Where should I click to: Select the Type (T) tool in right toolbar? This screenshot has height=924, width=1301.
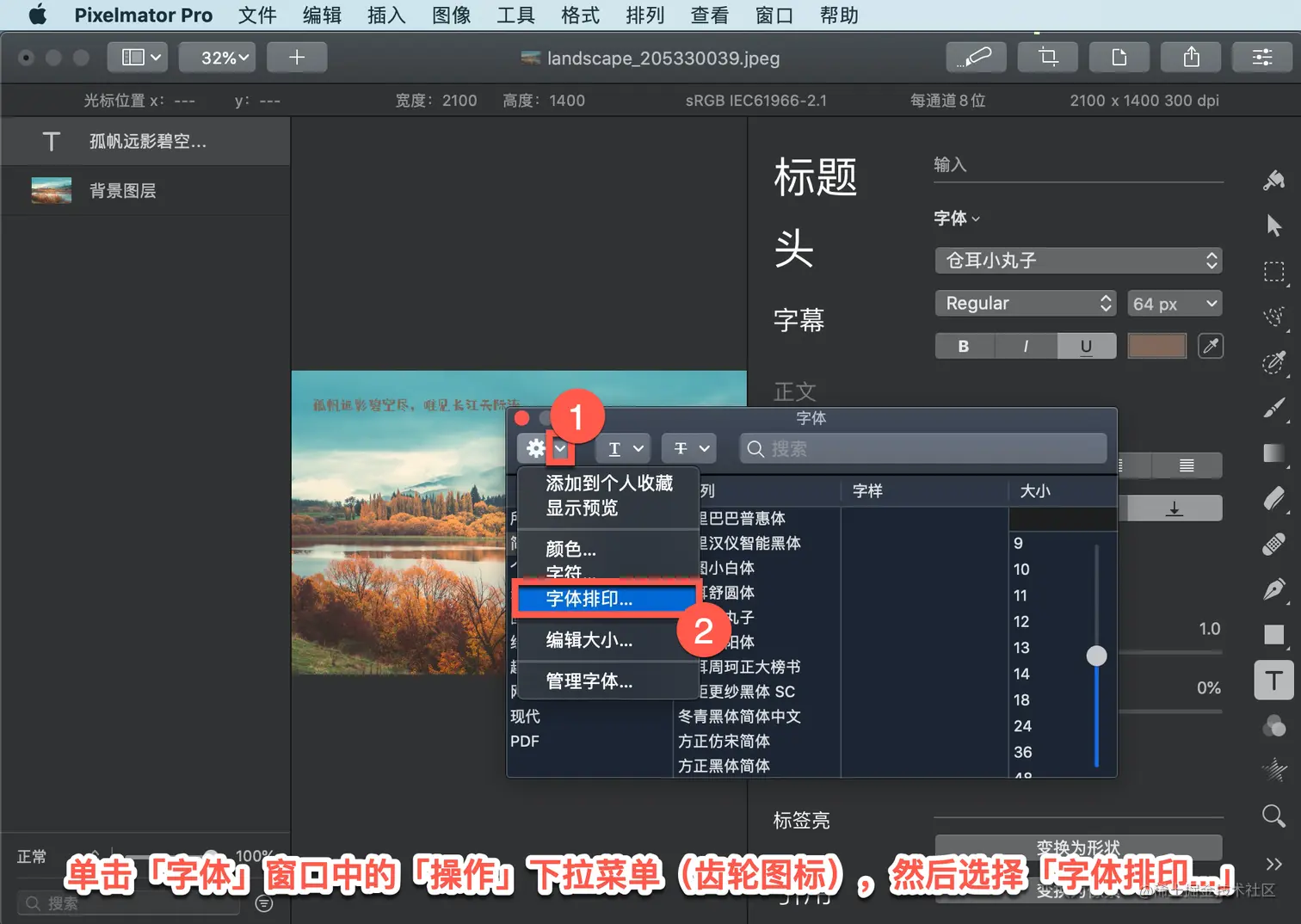click(1274, 681)
